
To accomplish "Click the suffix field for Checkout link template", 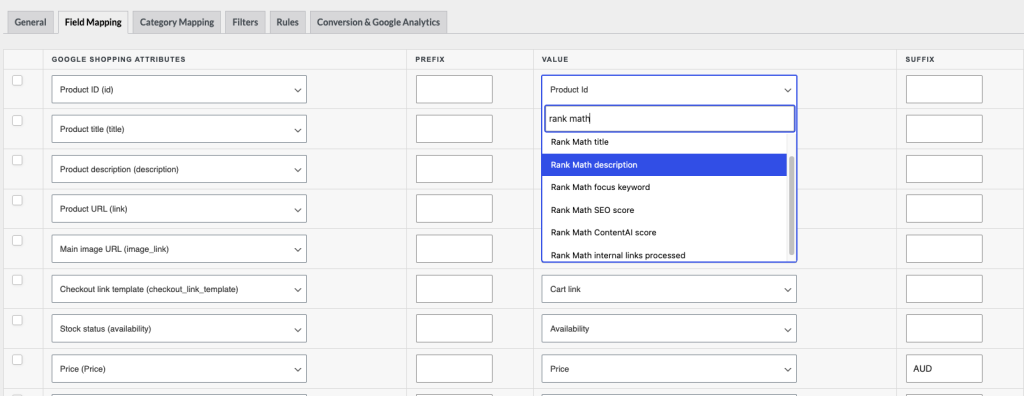I will 944,289.
